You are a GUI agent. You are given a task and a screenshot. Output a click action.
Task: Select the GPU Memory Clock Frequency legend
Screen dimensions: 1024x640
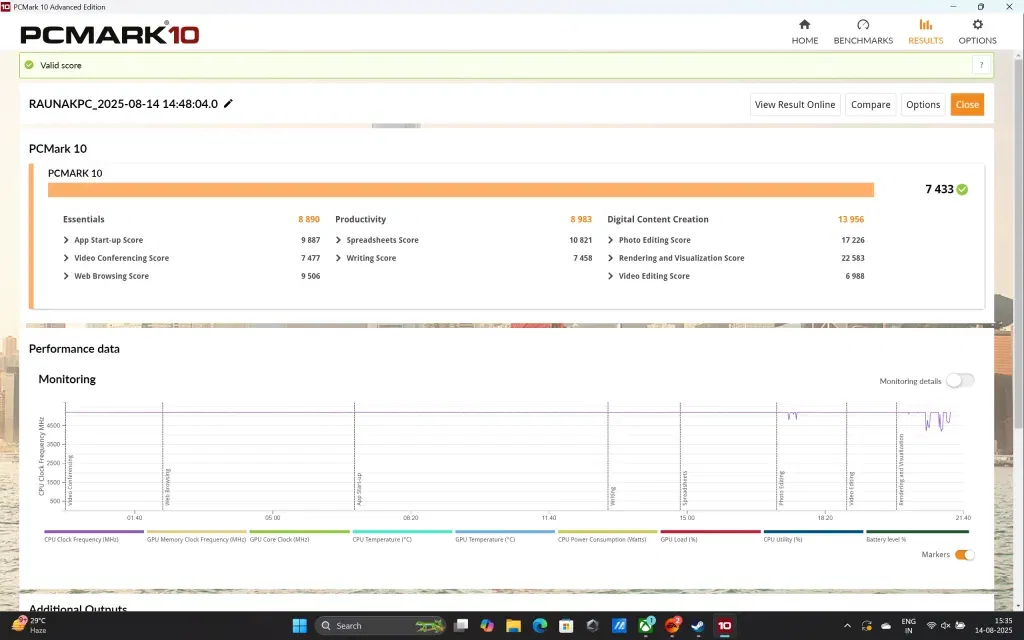(197, 532)
